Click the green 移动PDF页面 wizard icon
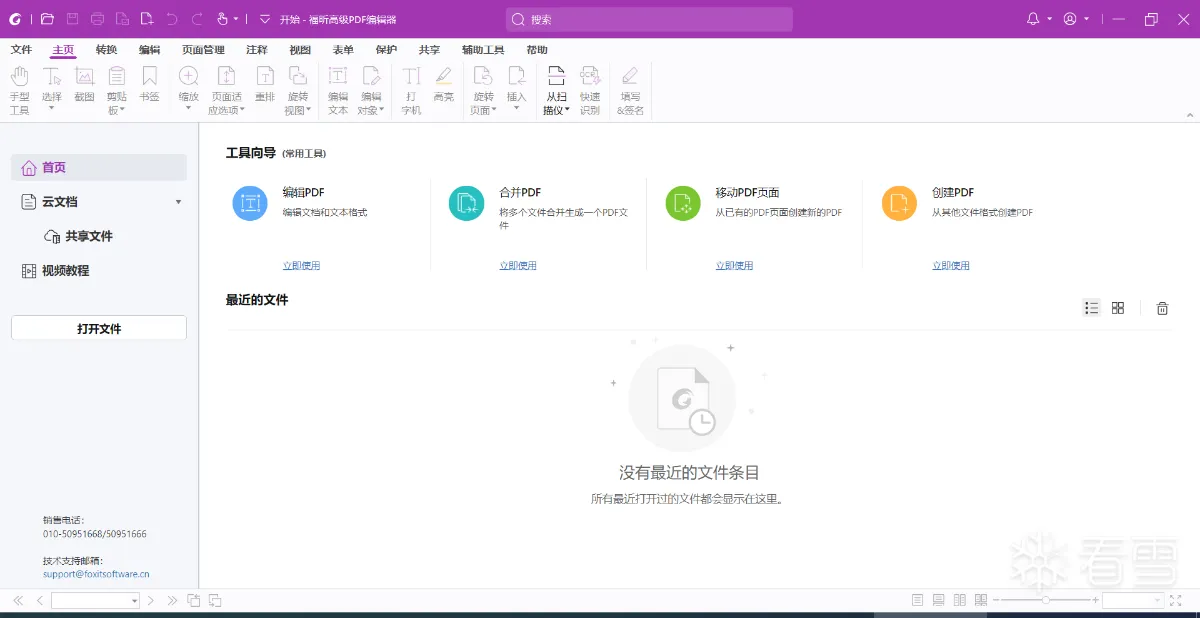Image resolution: width=1200 pixels, height=618 pixels. pyautogui.click(x=683, y=203)
